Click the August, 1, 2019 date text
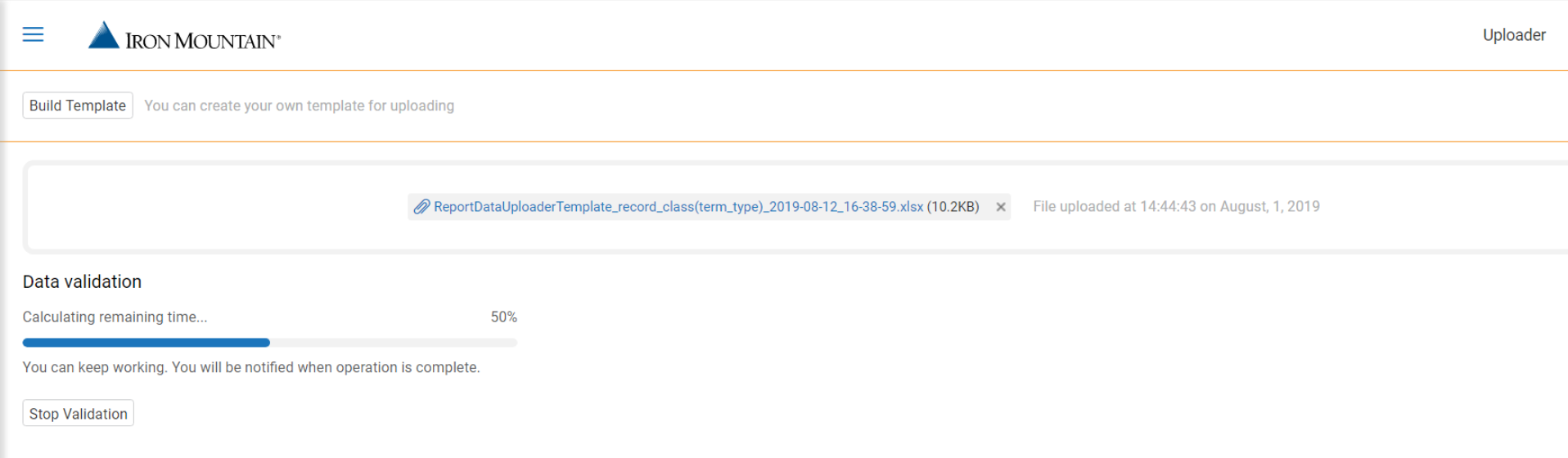 tap(1270, 207)
